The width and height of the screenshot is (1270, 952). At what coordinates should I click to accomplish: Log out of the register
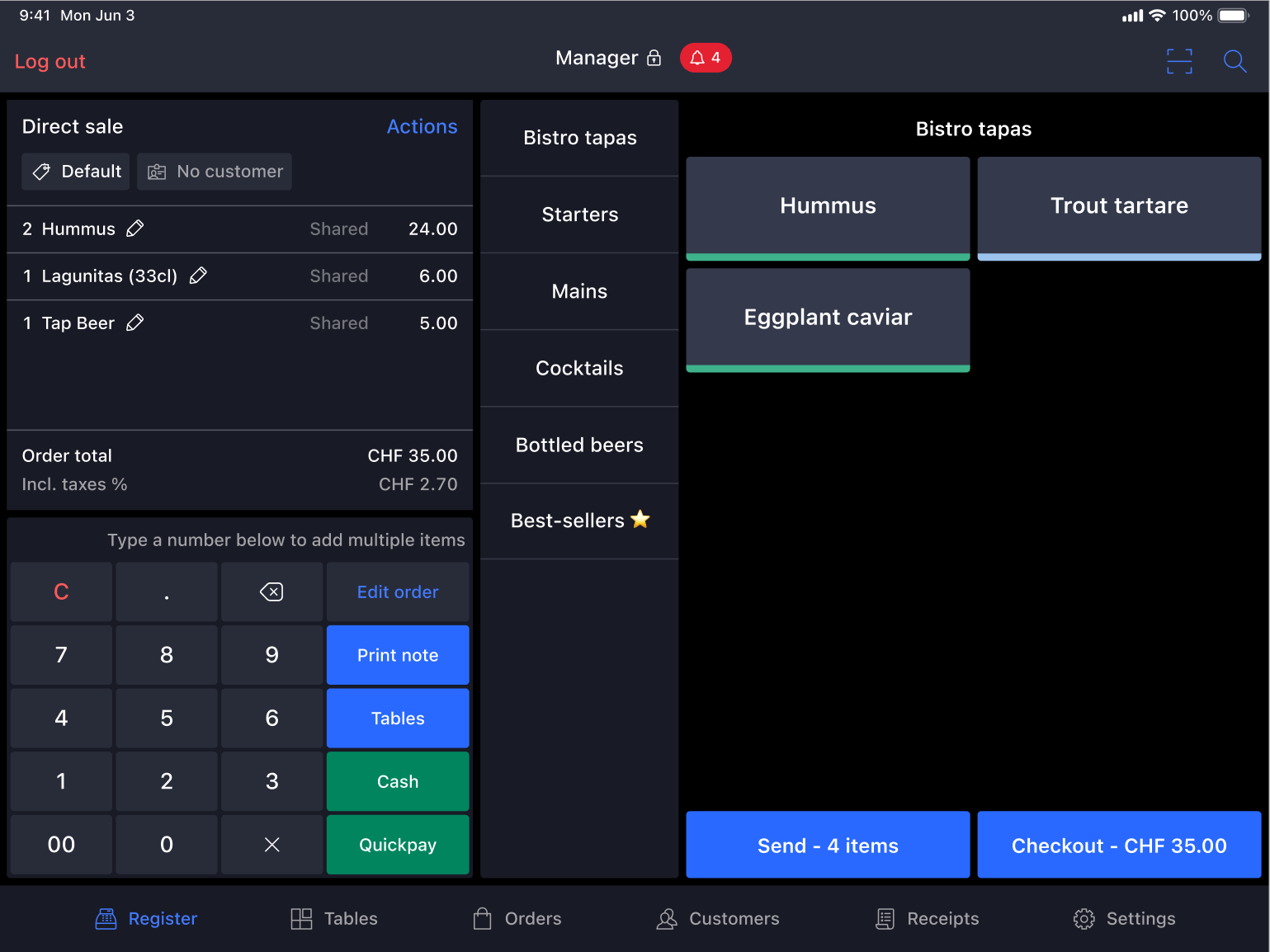point(50,61)
